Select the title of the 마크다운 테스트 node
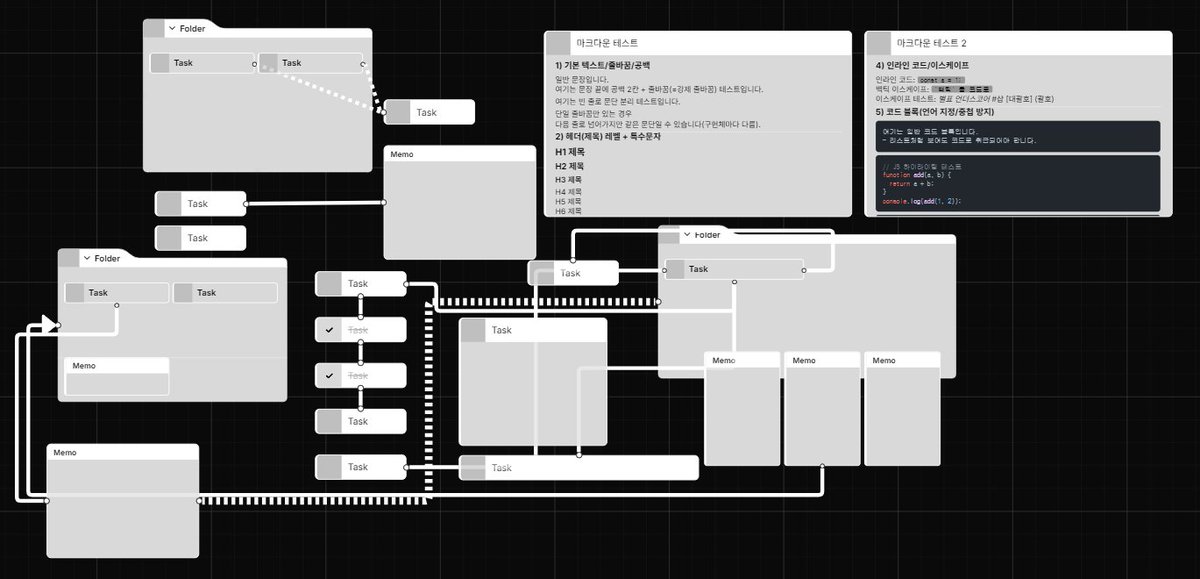 click(x=607, y=44)
